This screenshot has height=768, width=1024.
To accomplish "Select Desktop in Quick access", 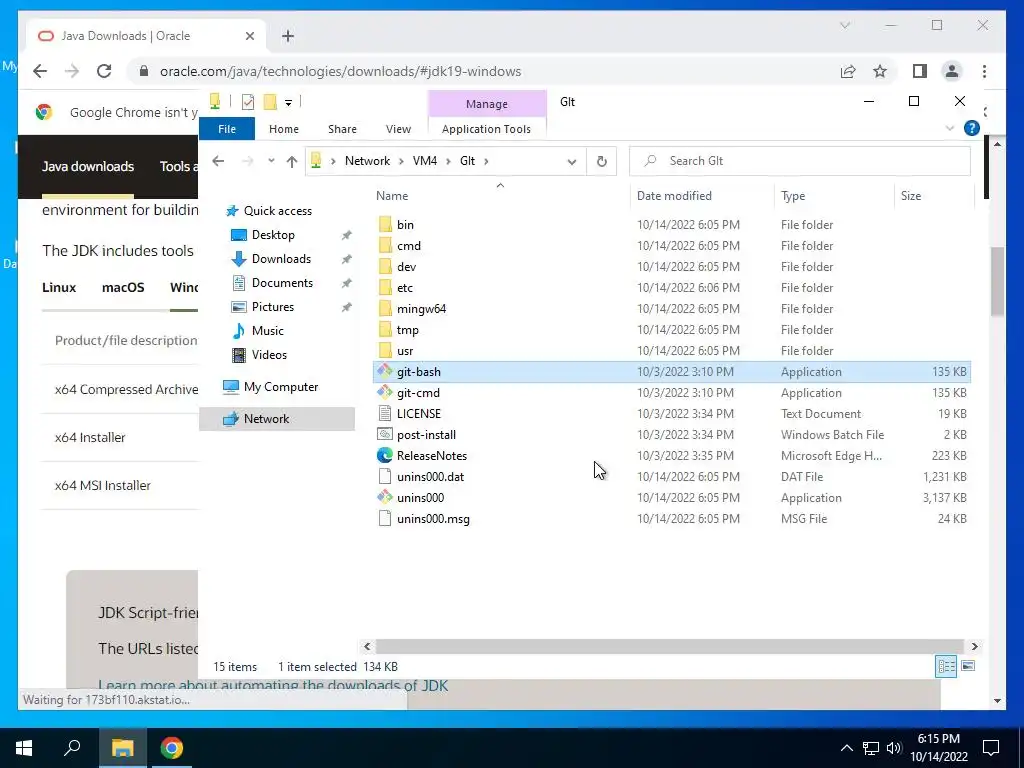I will (x=263, y=234).
